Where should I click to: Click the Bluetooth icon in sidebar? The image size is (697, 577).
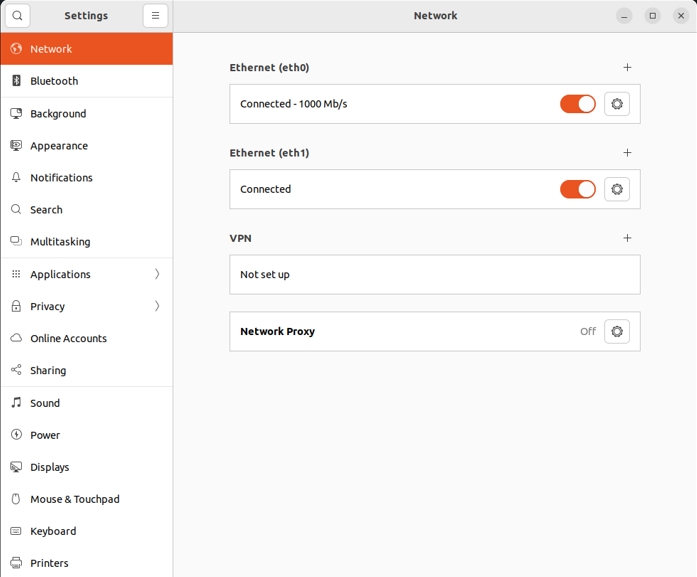pyautogui.click(x=16, y=80)
